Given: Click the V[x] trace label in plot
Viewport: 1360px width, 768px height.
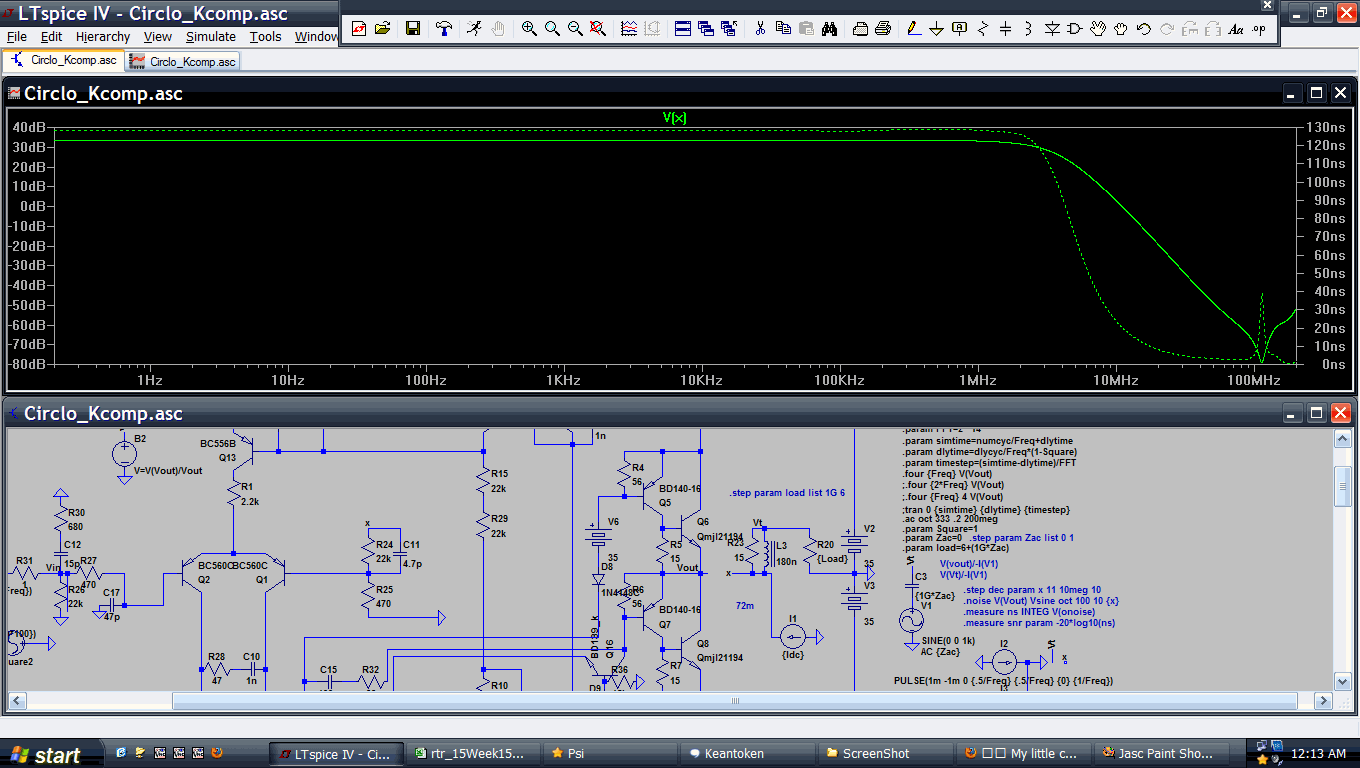Looking at the screenshot, I should tap(675, 118).
